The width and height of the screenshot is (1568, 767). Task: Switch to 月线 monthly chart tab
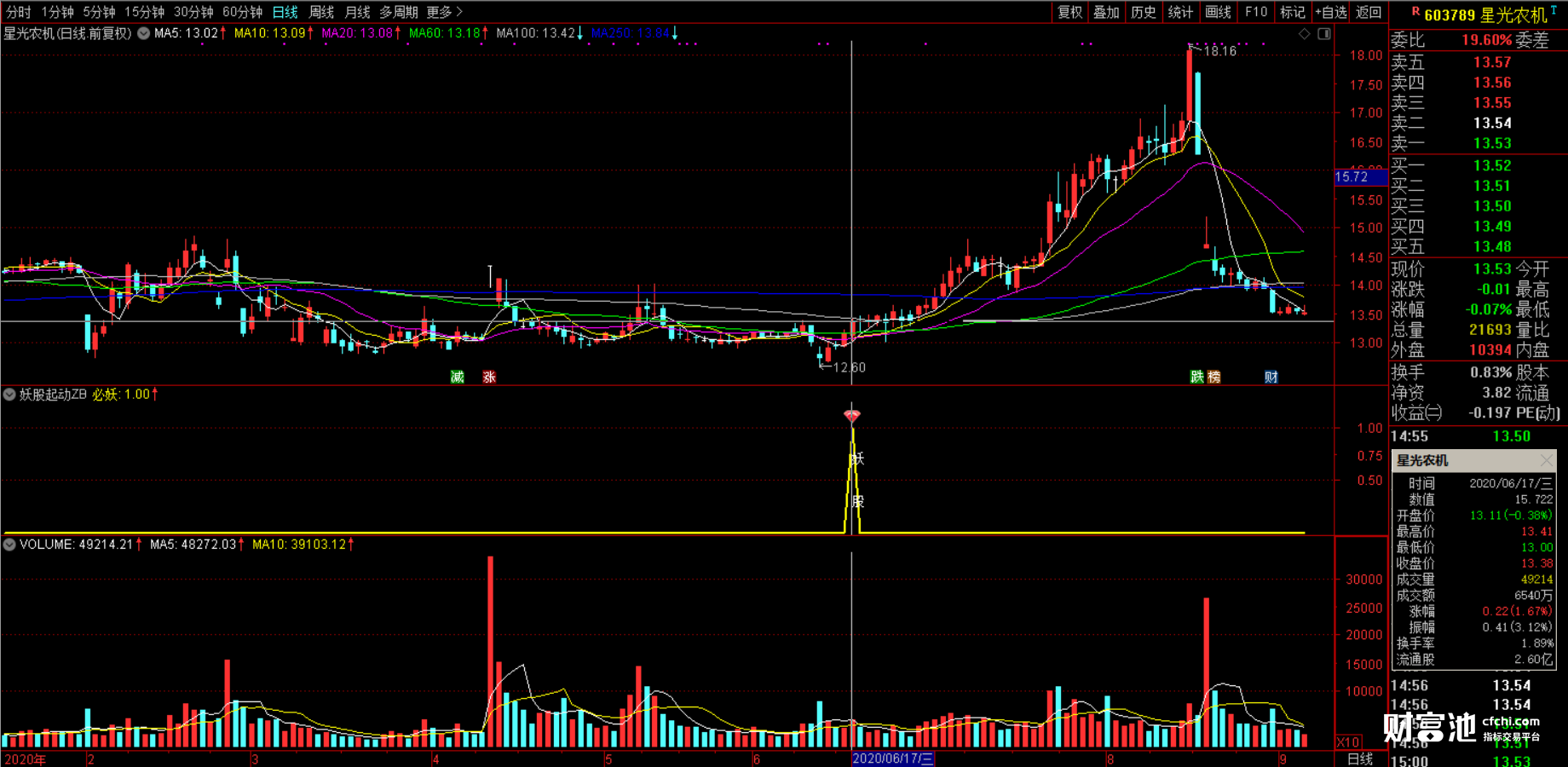pos(357,12)
